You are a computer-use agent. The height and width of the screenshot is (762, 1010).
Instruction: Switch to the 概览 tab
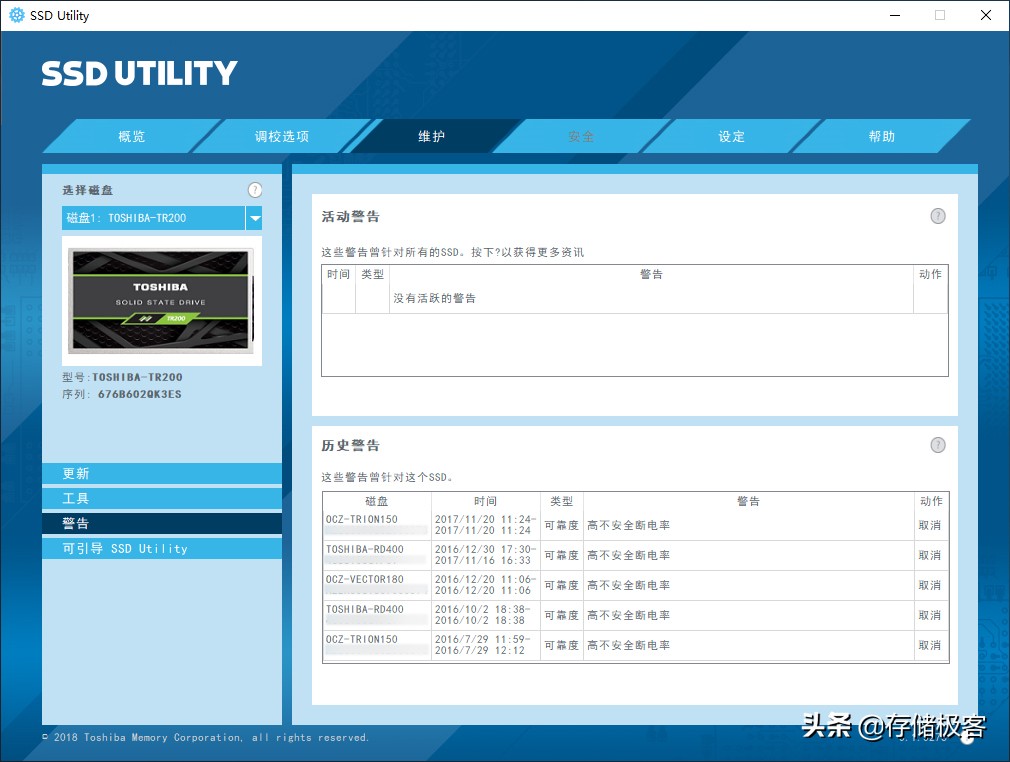click(131, 137)
